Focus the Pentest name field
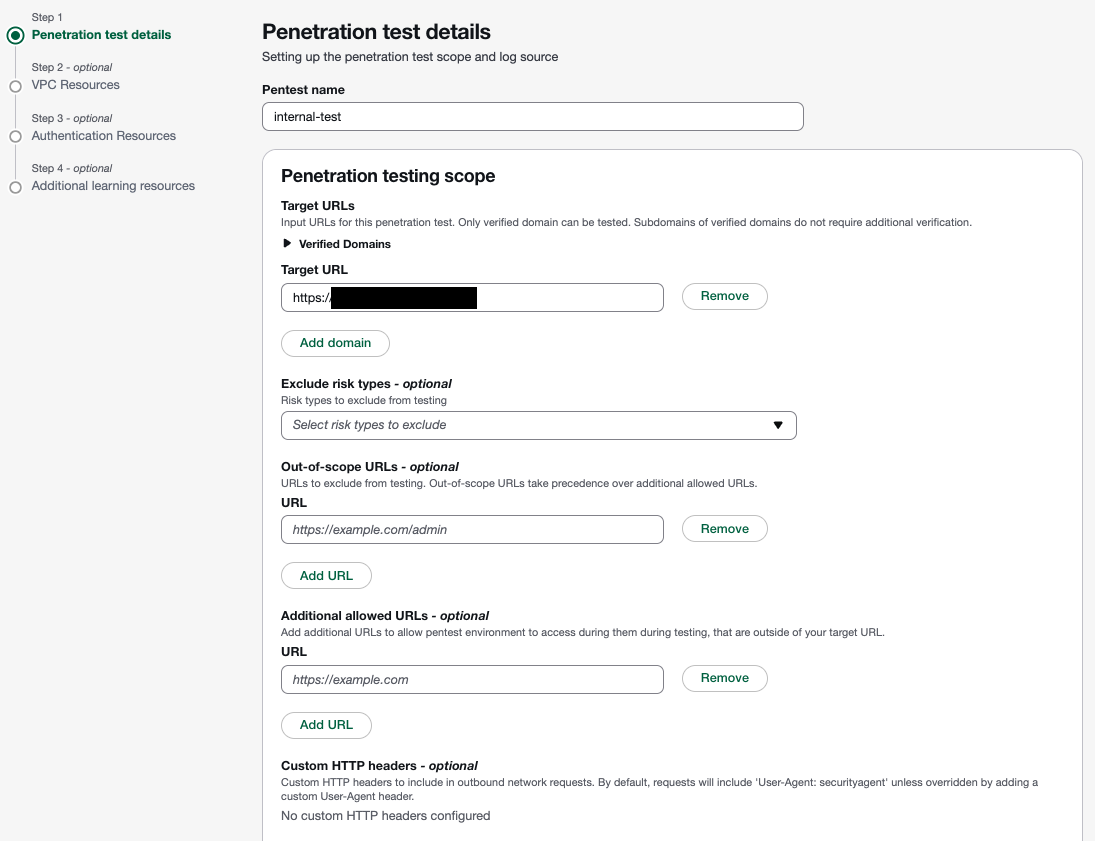The height and width of the screenshot is (841, 1095). (x=532, y=117)
